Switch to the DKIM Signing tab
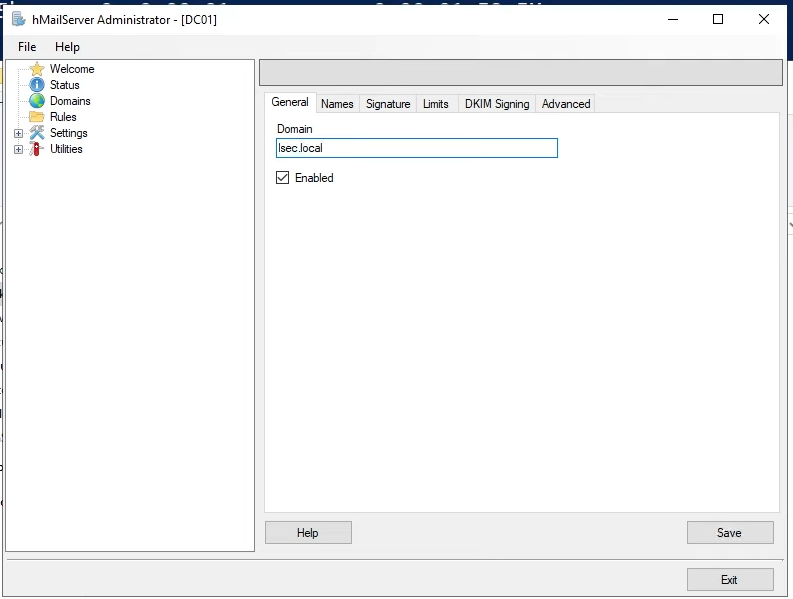This screenshot has height=599, width=793. [x=497, y=104]
